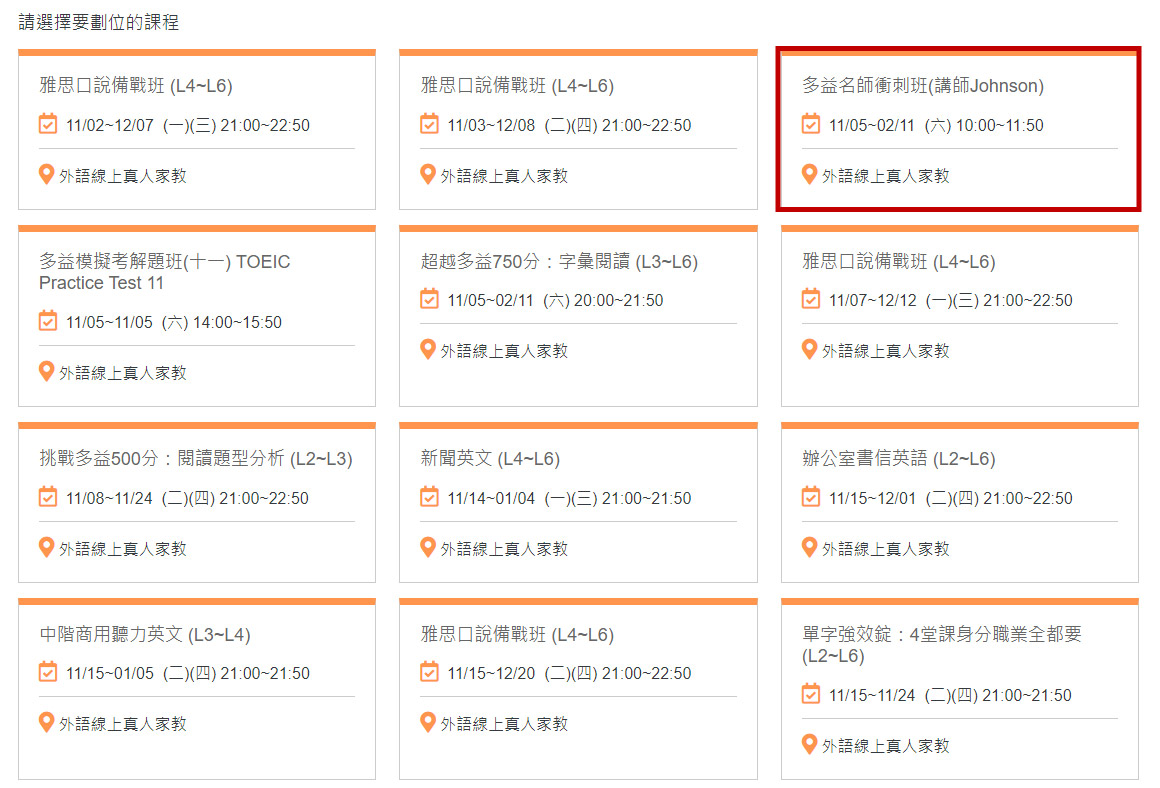This screenshot has height=788, width=1160.
Task: Click schedule text 11/08~11/24 (二)(四) 21:00~22:50
Action: 187,498
